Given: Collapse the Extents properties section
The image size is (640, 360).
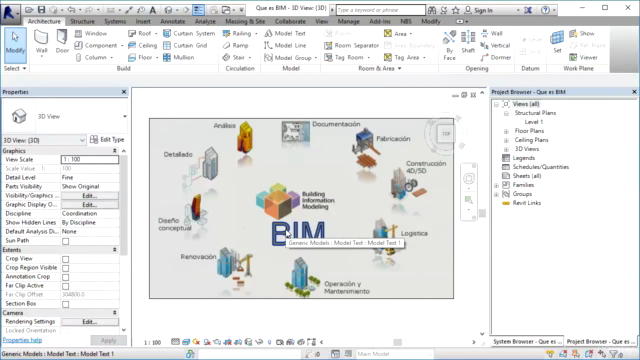Looking at the screenshot, I should 115,250.
